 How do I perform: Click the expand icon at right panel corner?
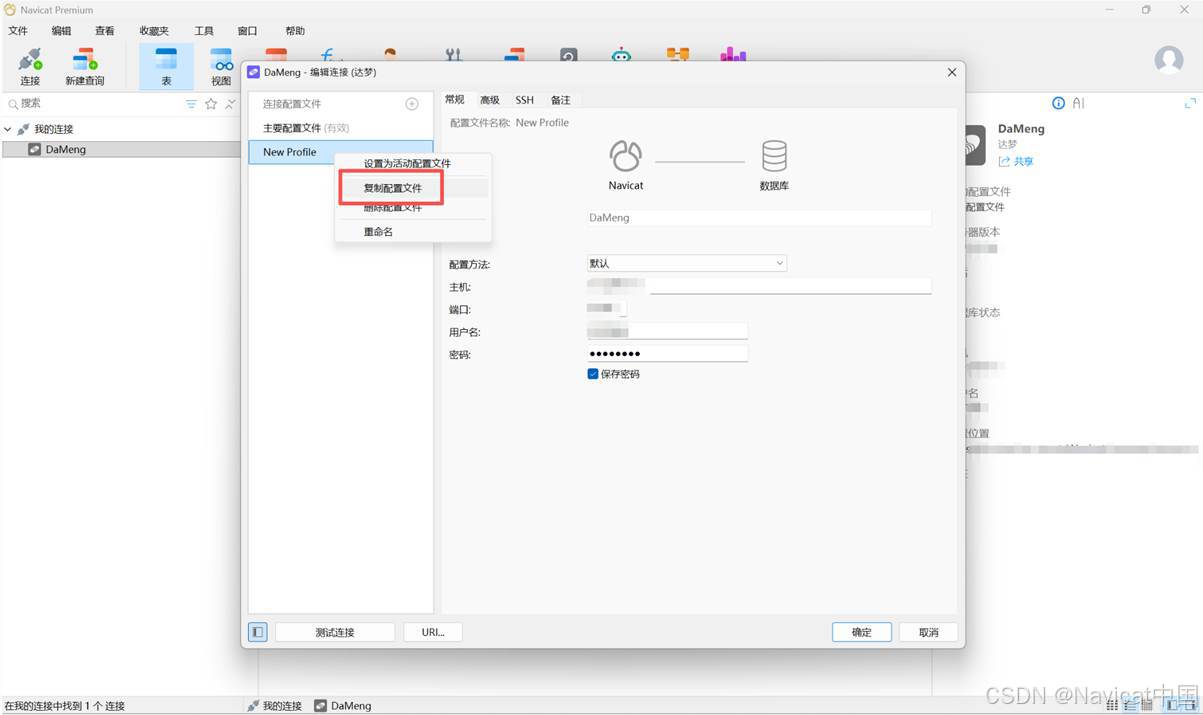pyautogui.click(x=1190, y=103)
